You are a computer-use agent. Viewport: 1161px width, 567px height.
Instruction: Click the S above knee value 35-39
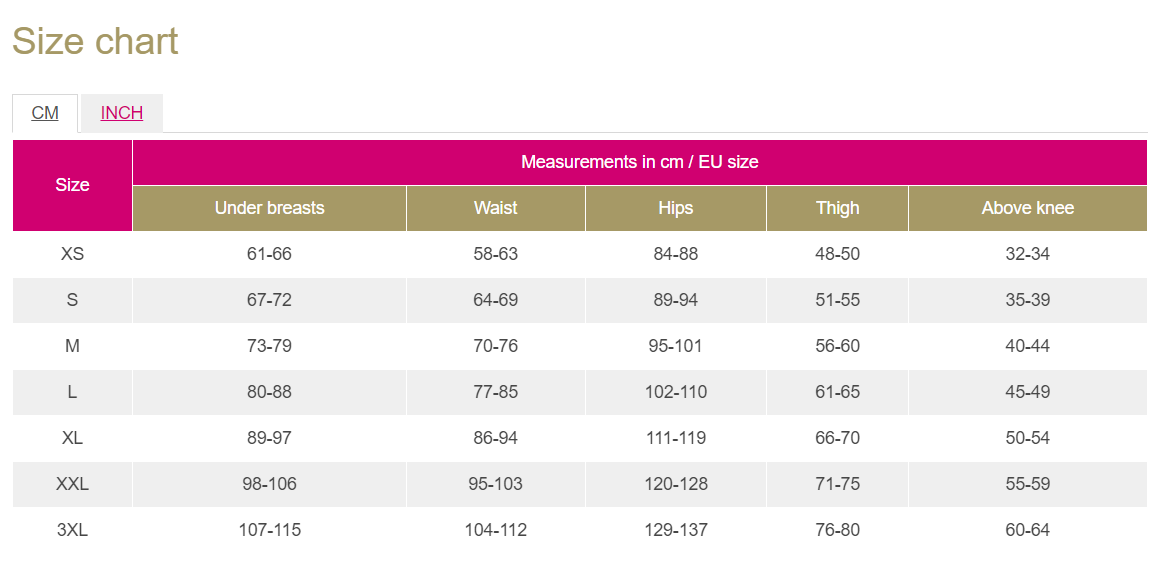tap(1028, 300)
